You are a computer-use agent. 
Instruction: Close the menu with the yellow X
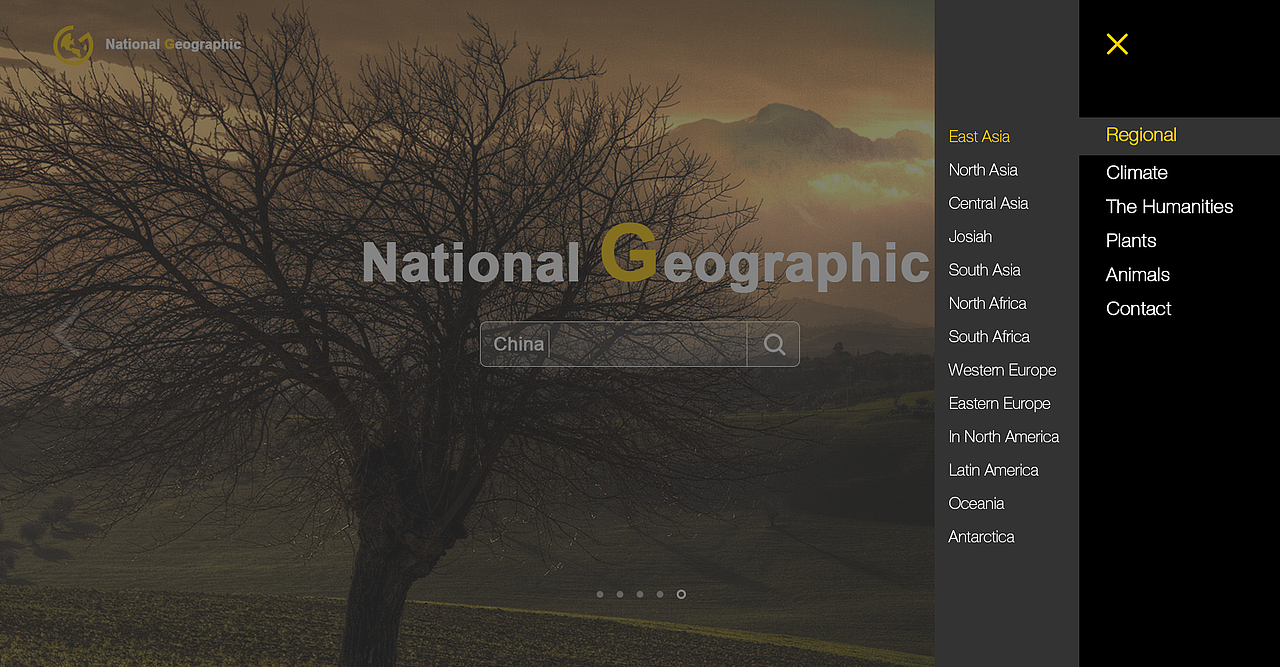tap(1117, 44)
